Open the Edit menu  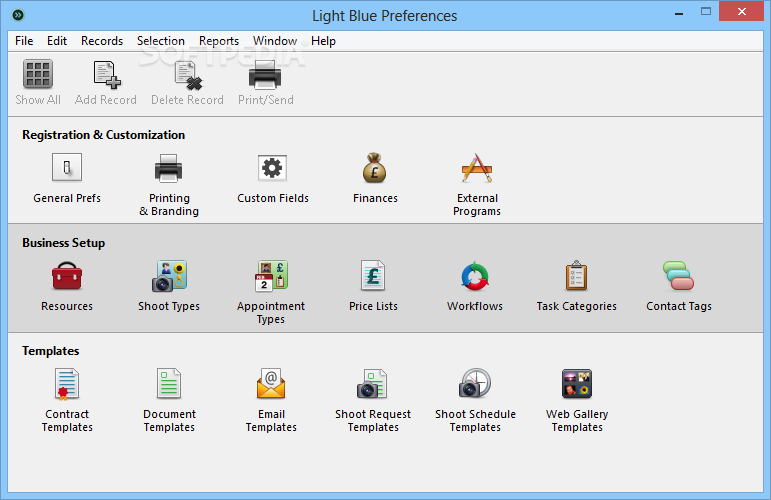tap(57, 41)
